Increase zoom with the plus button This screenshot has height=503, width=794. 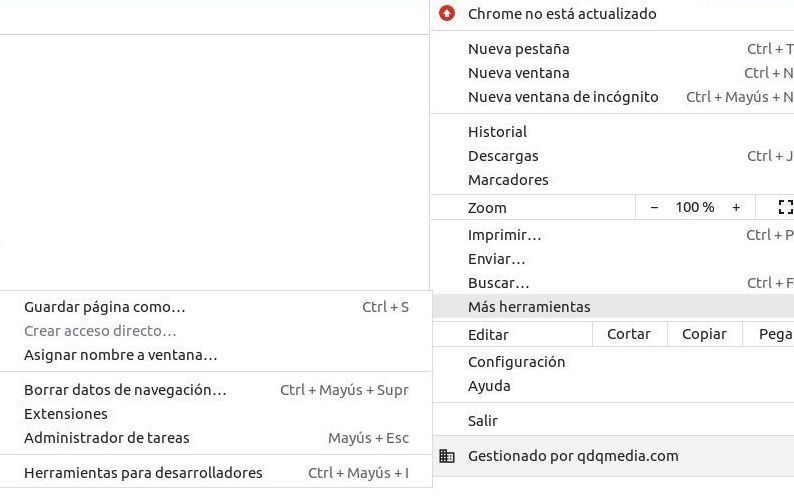tap(736, 207)
